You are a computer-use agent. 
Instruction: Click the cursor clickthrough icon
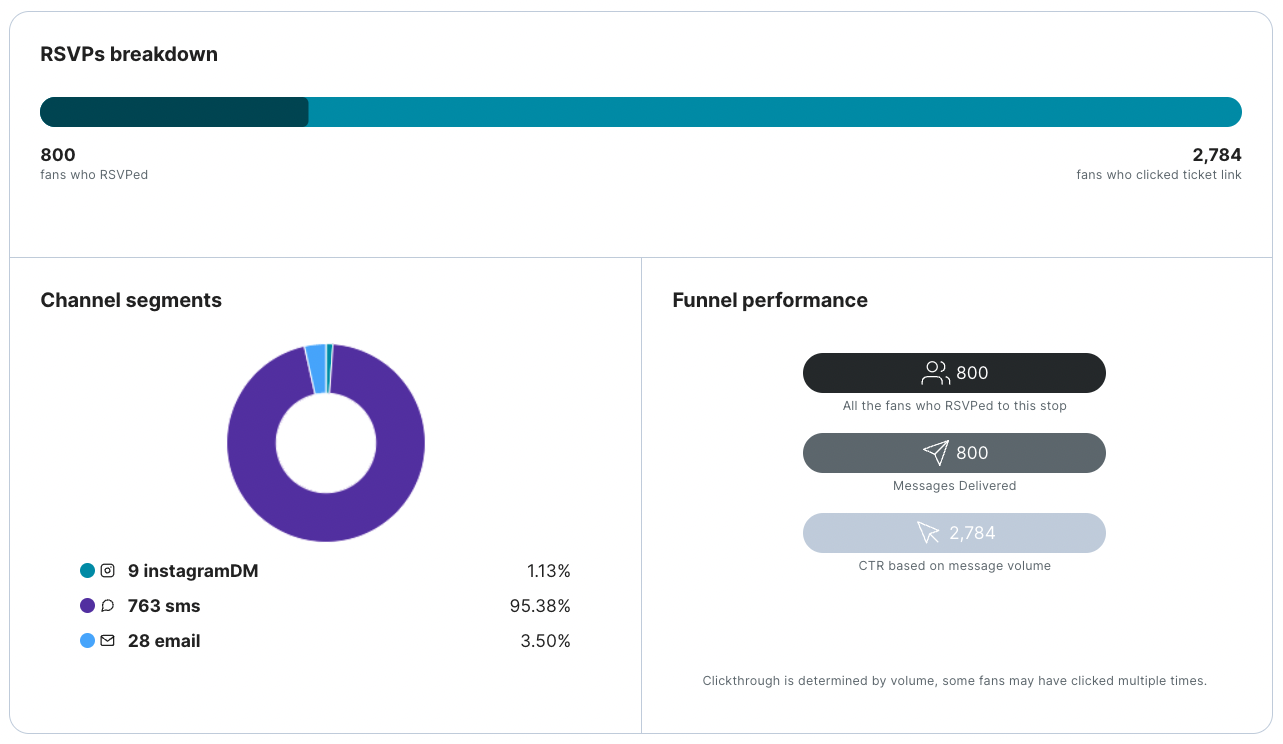928,533
